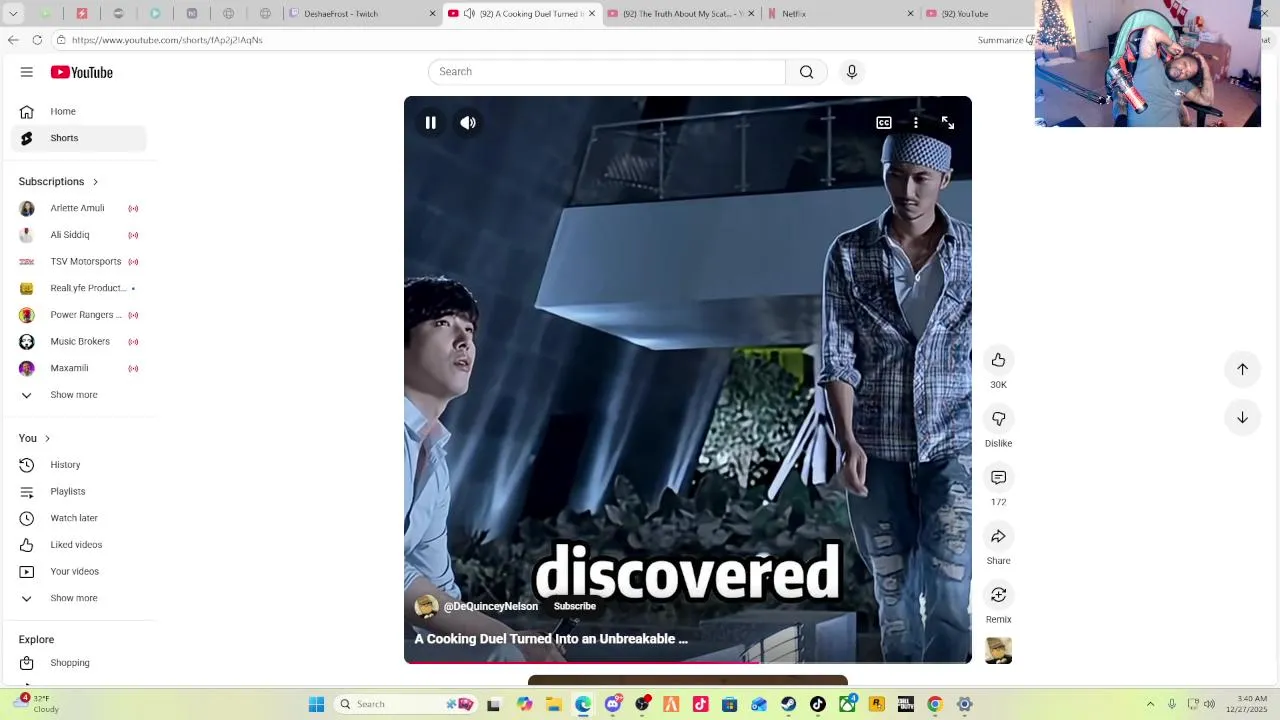Open the Windows Start menu

click(316, 704)
